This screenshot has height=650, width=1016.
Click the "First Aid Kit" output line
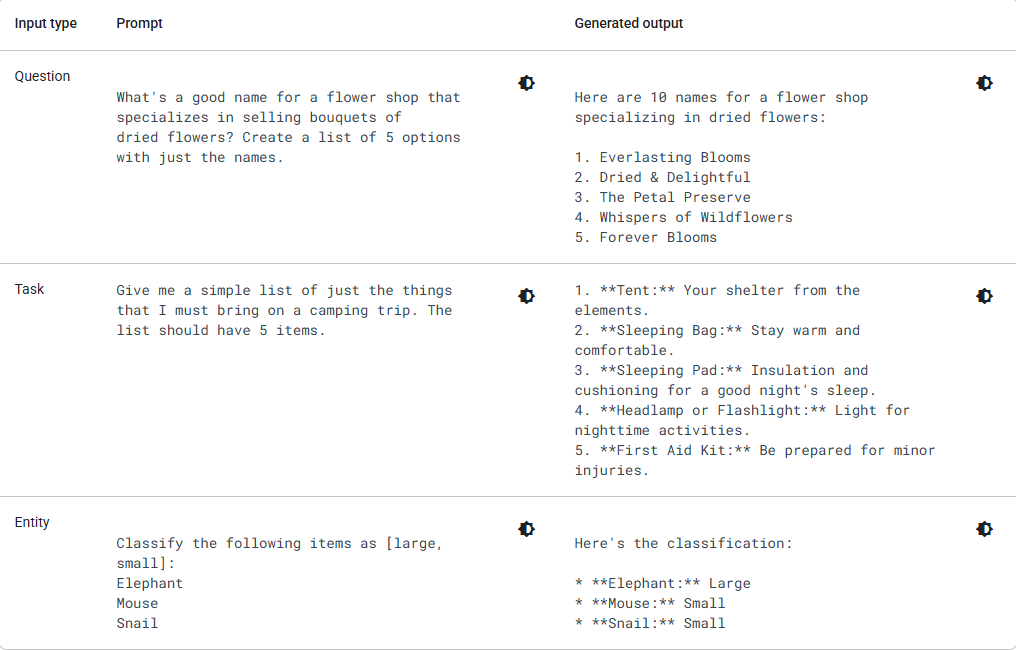(754, 450)
